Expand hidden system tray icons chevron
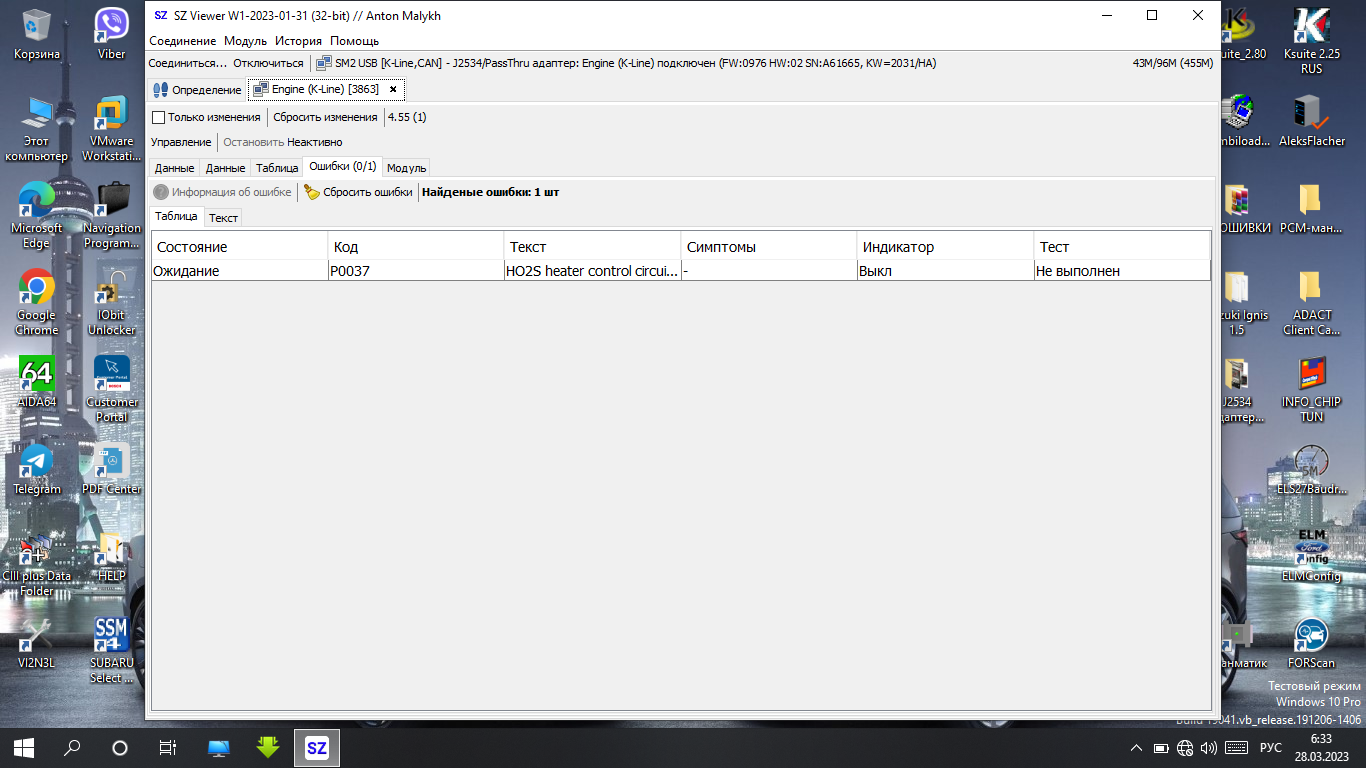The width and height of the screenshot is (1366, 768). (x=1136, y=748)
